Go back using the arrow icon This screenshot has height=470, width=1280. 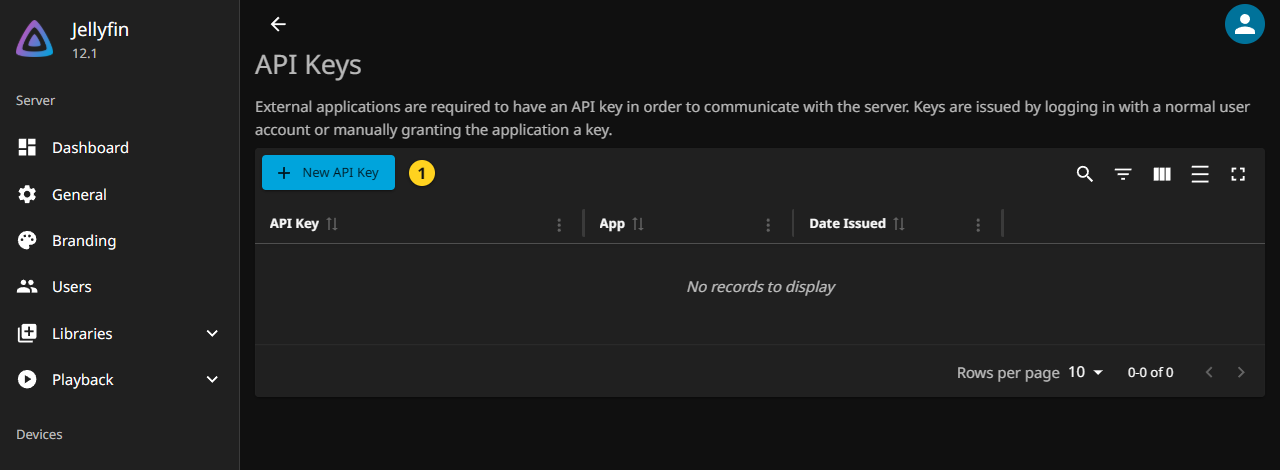pos(278,25)
